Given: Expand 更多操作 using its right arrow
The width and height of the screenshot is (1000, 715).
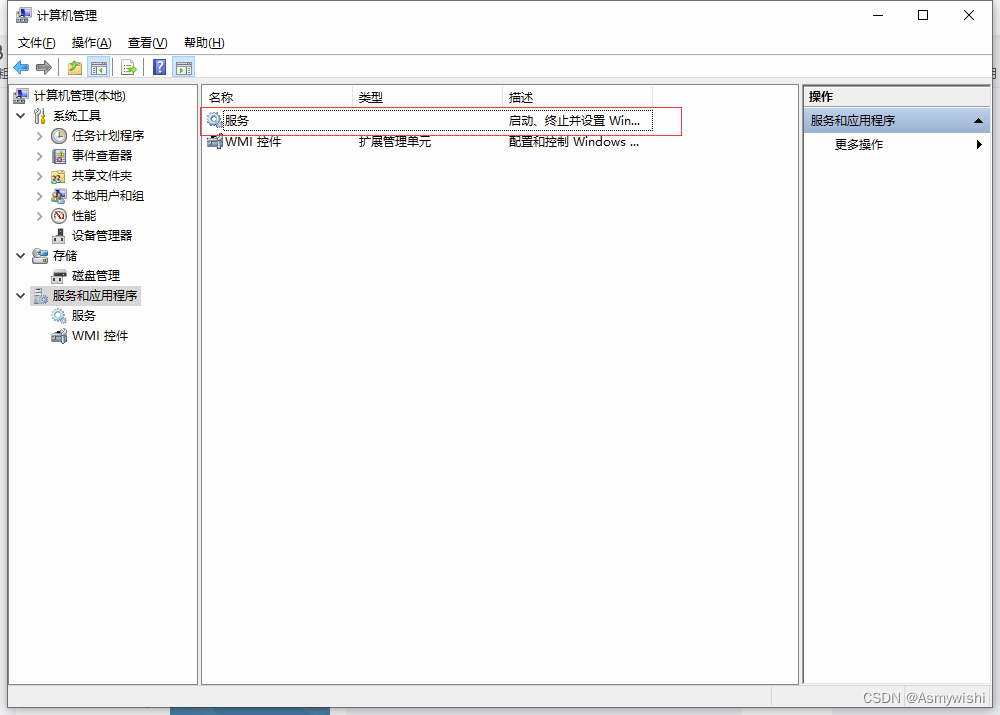Looking at the screenshot, I should [x=977, y=143].
